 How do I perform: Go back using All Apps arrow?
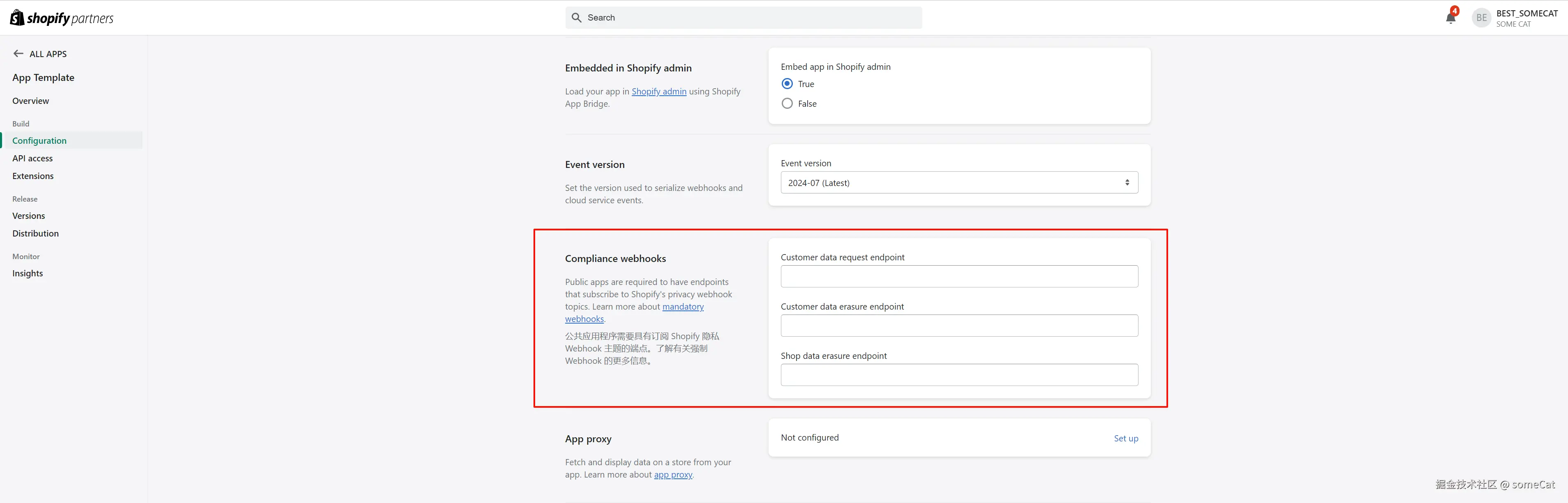click(18, 53)
